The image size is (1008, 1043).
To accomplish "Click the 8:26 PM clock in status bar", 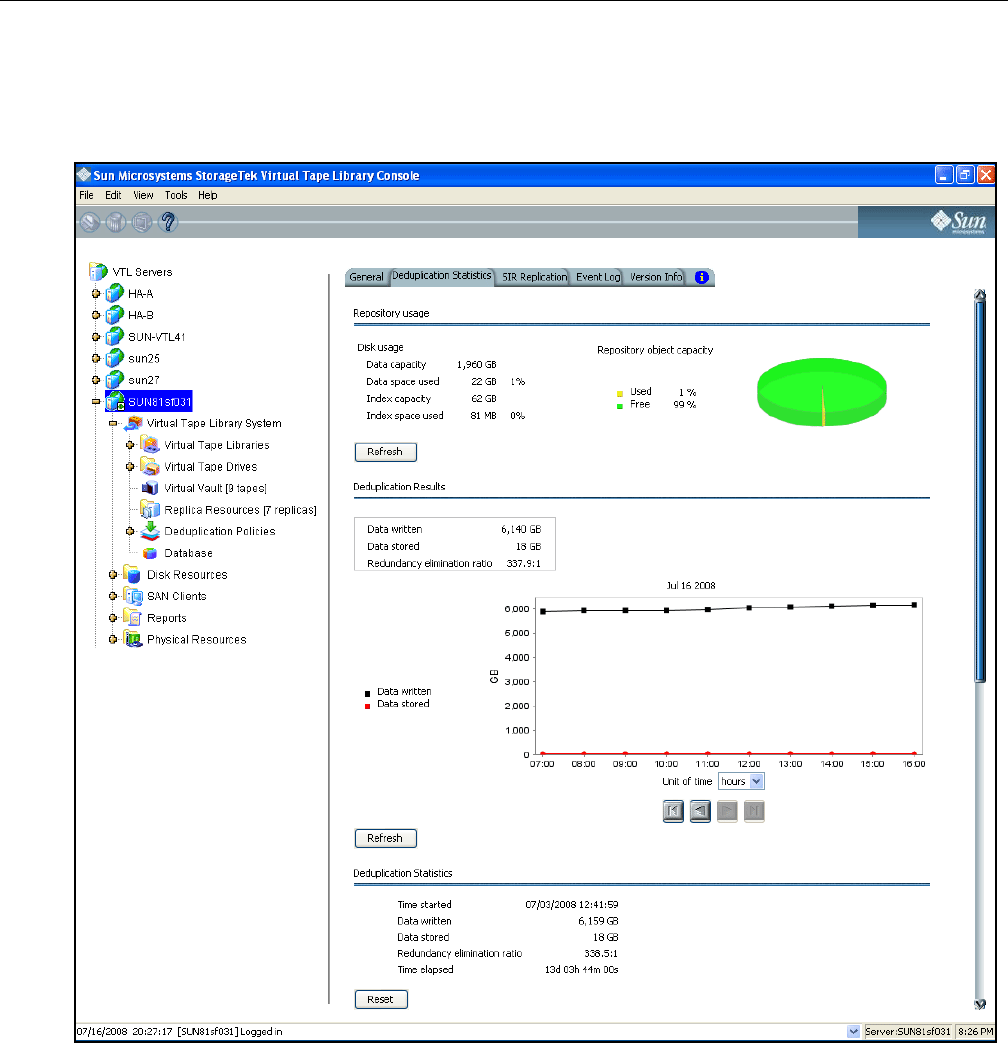I will pos(975,1031).
